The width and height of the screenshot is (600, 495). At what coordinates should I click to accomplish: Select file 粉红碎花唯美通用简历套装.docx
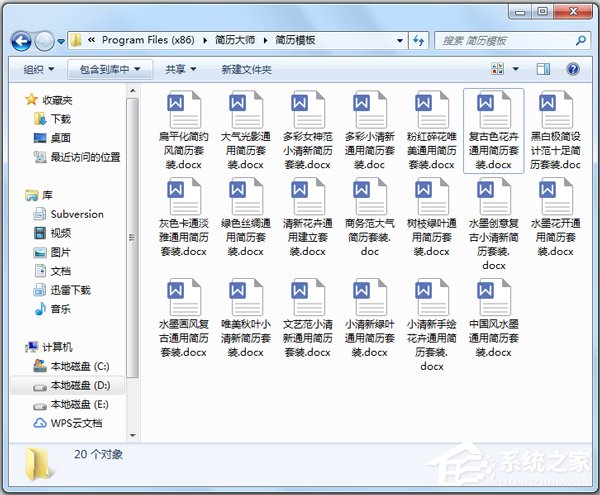tap(432, 130)
